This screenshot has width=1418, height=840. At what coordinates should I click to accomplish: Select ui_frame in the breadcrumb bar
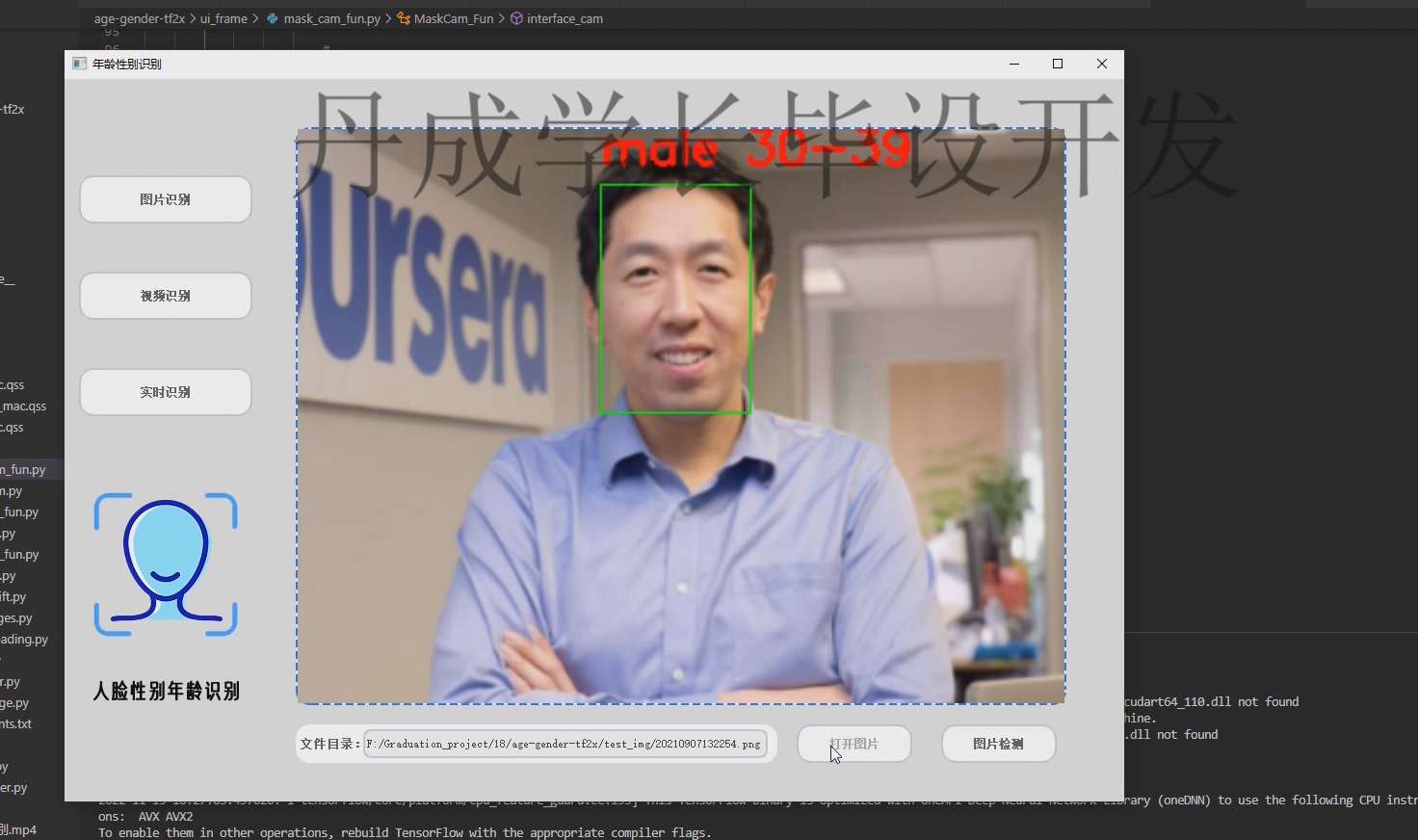(223, 18)
